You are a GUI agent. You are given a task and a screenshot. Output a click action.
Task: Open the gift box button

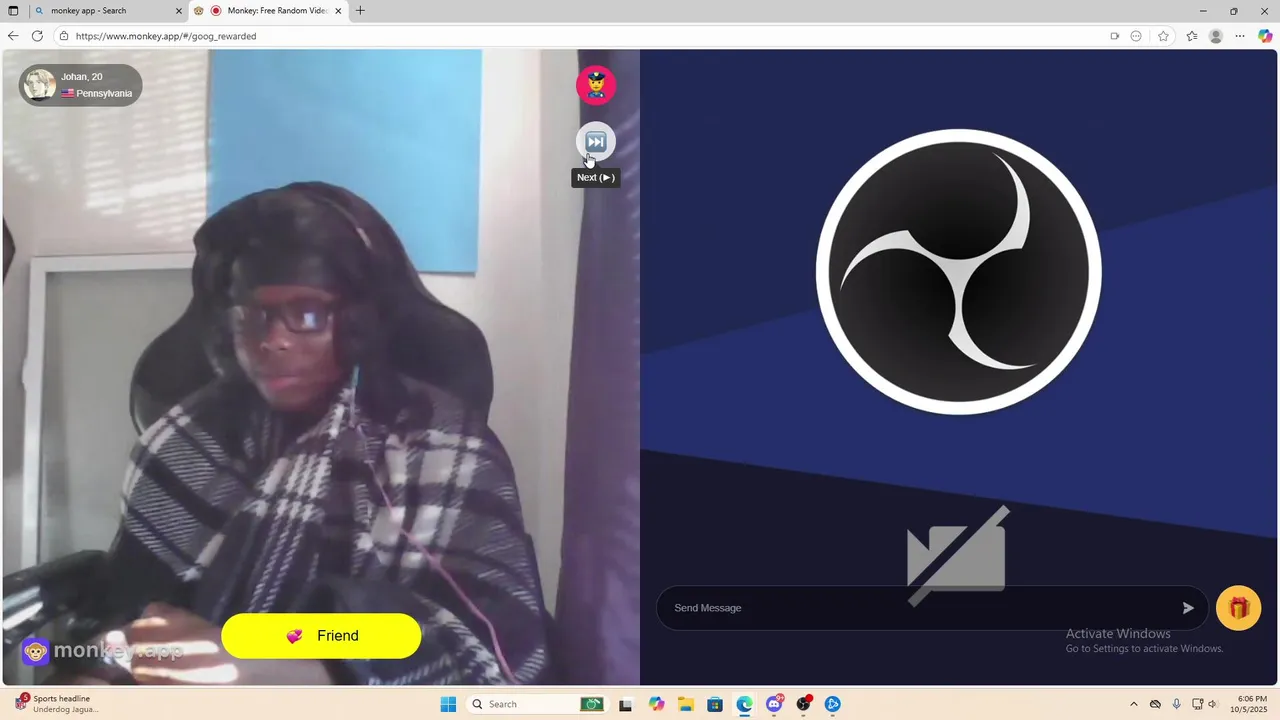1238,608
